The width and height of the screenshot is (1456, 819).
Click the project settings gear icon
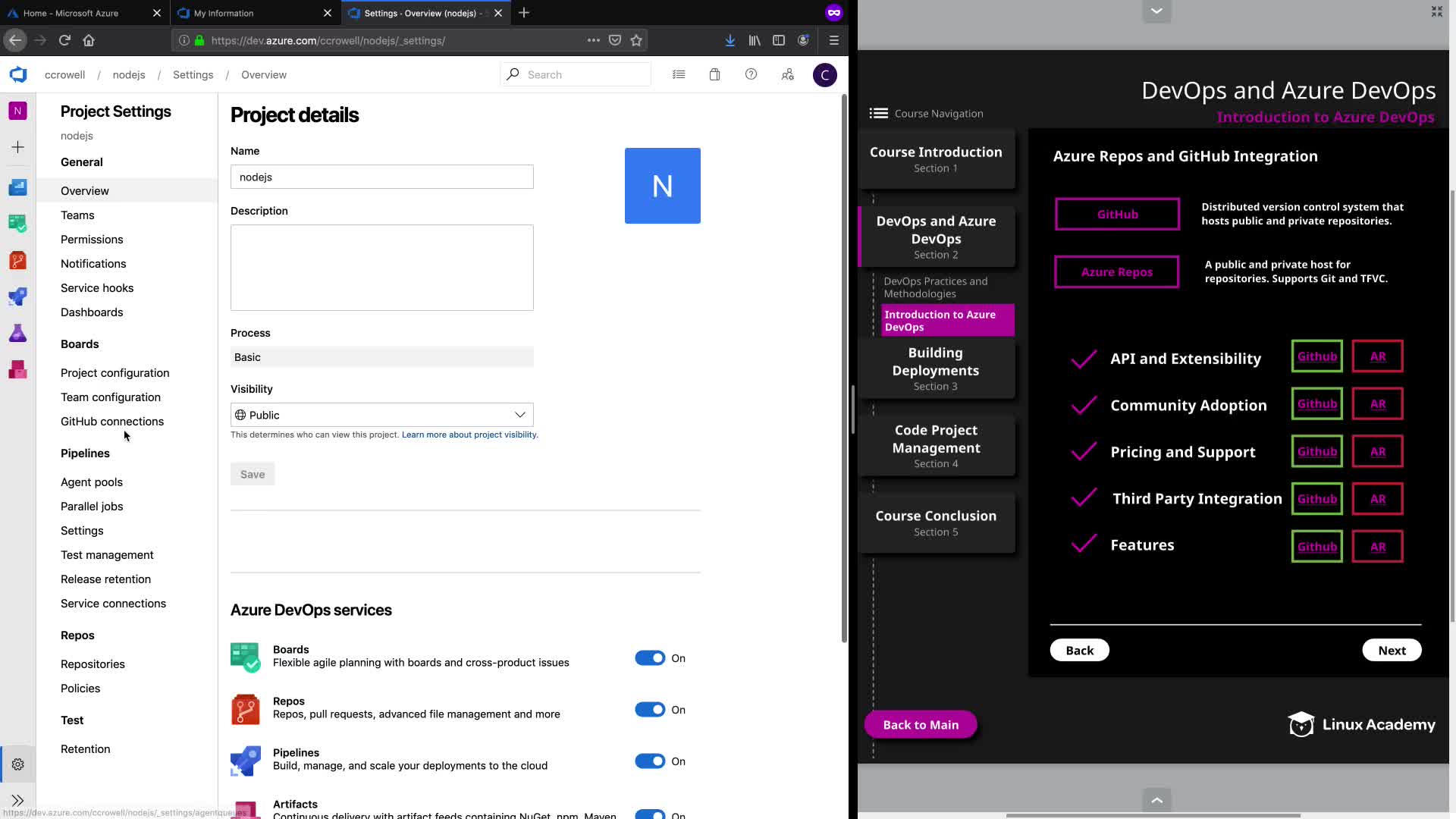point(17,764)
